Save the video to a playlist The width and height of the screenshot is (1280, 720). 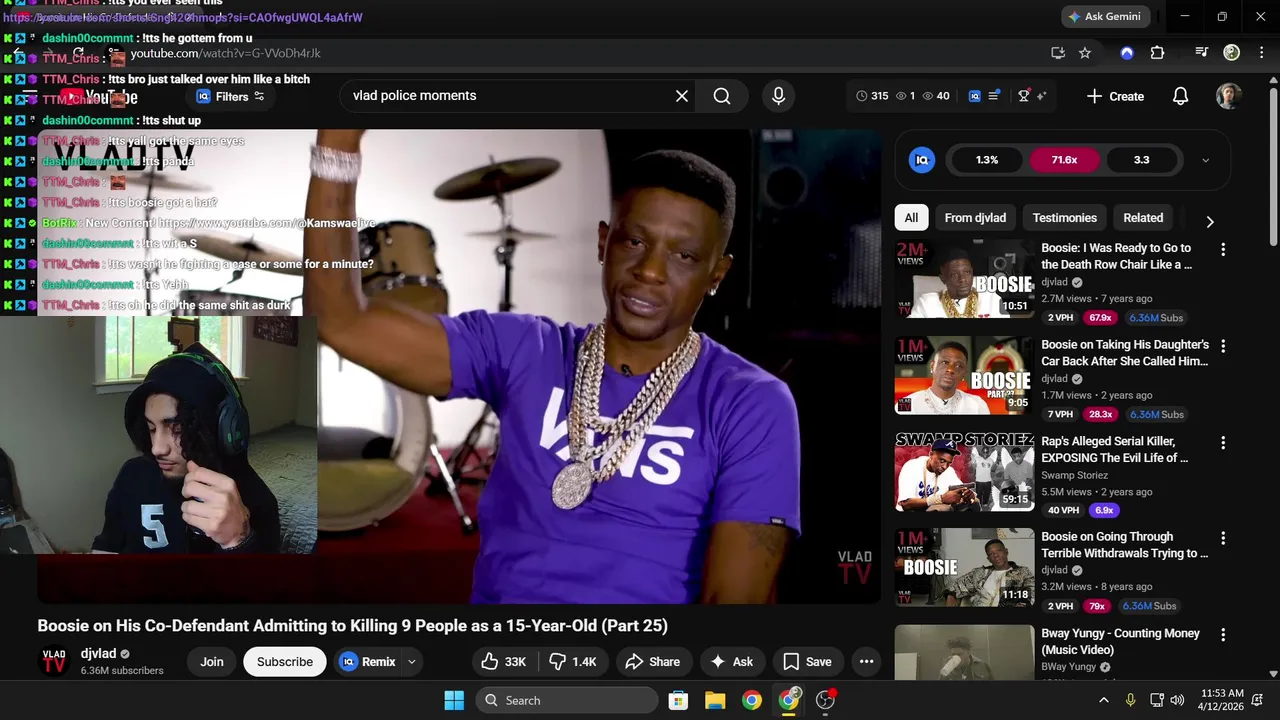[x=807, y=662]
